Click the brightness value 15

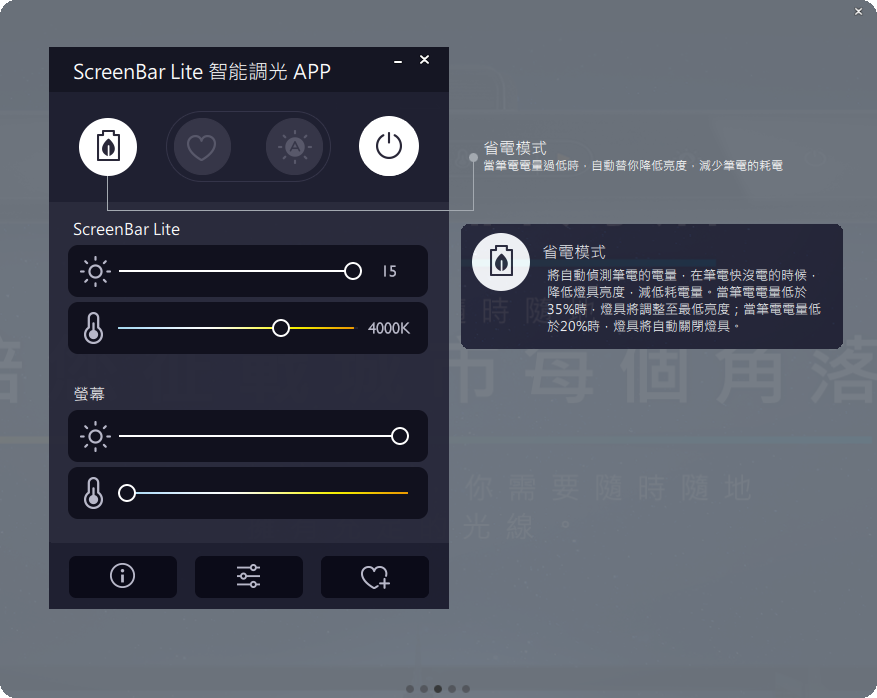coord(389,272)
